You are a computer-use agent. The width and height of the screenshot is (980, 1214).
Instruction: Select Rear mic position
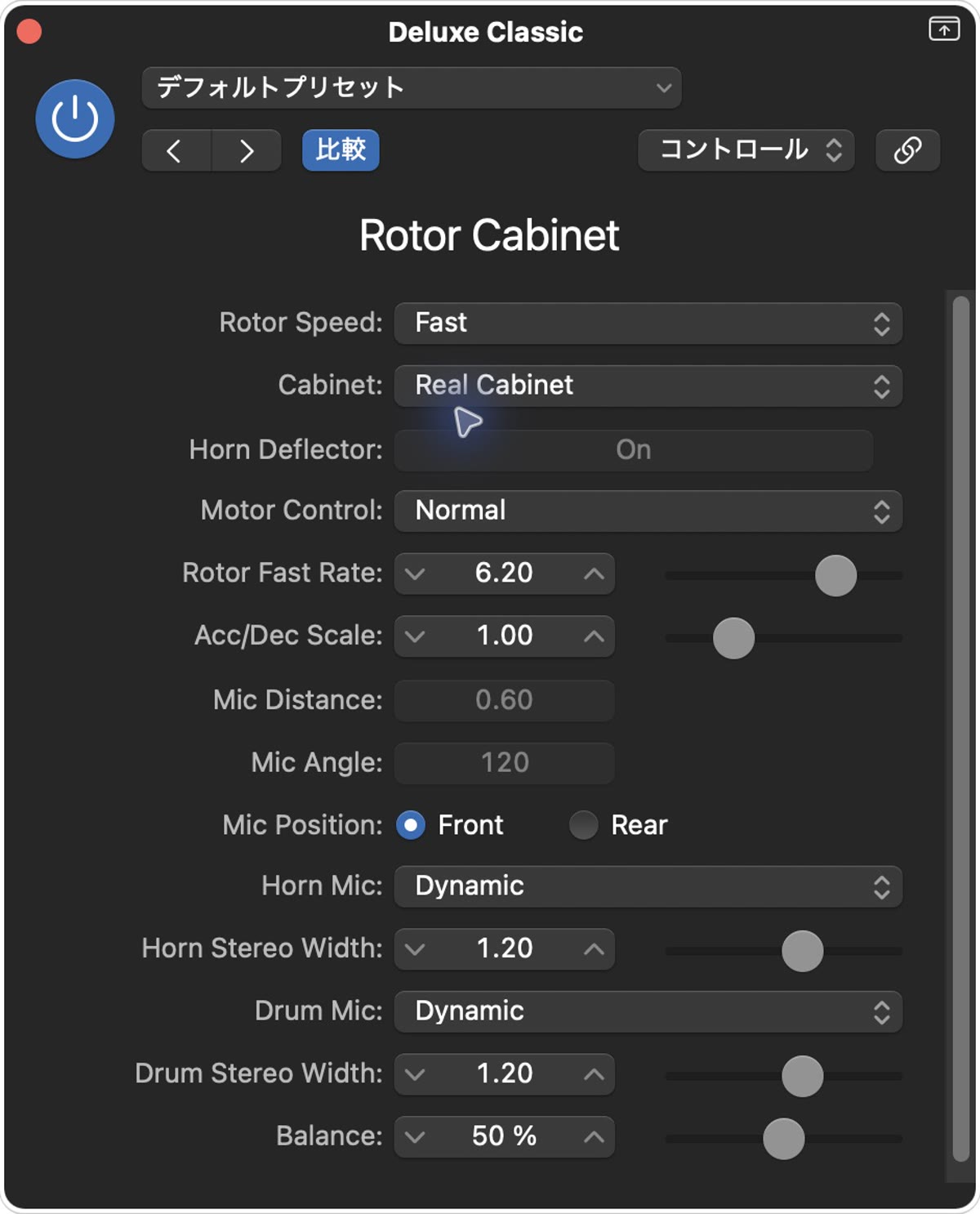pyautogui.click(x=584, y=826)
